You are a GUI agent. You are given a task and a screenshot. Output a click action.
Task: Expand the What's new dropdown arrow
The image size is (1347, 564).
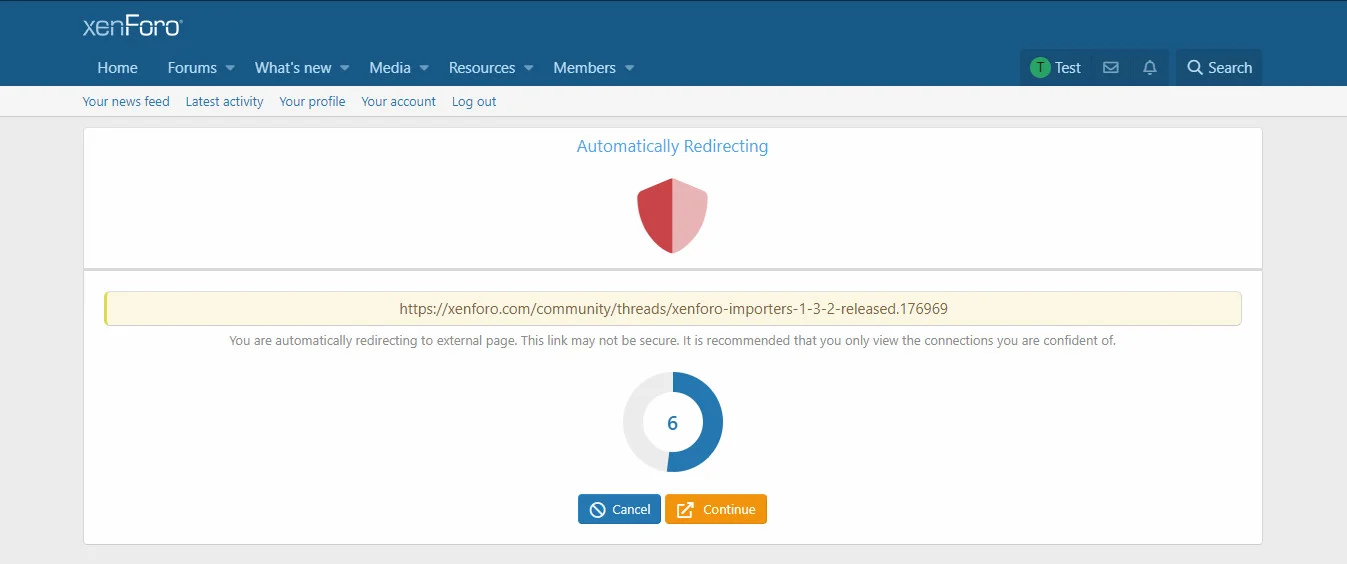345,68
